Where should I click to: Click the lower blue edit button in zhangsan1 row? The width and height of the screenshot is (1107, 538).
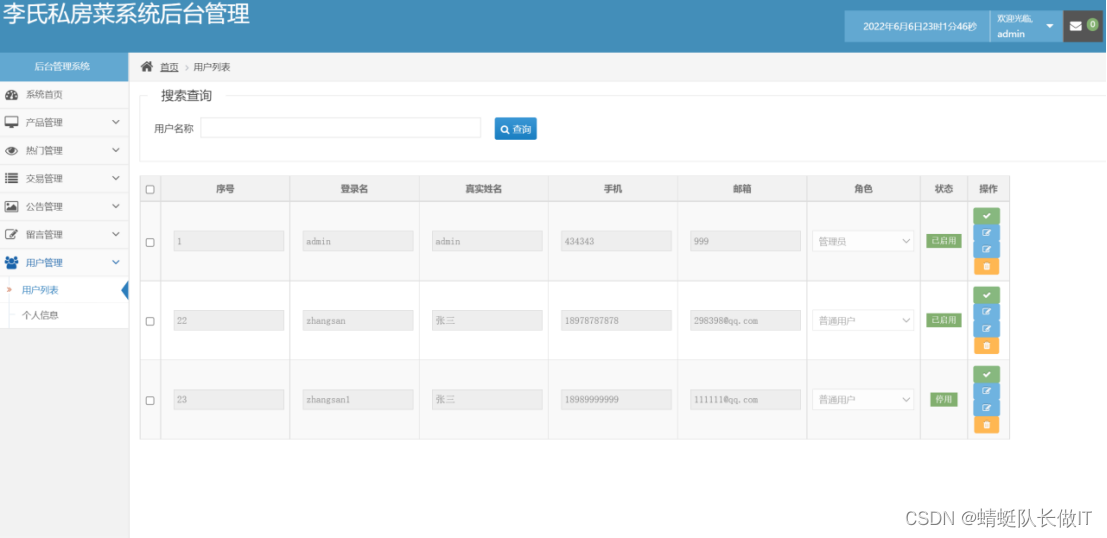(986, 408)
